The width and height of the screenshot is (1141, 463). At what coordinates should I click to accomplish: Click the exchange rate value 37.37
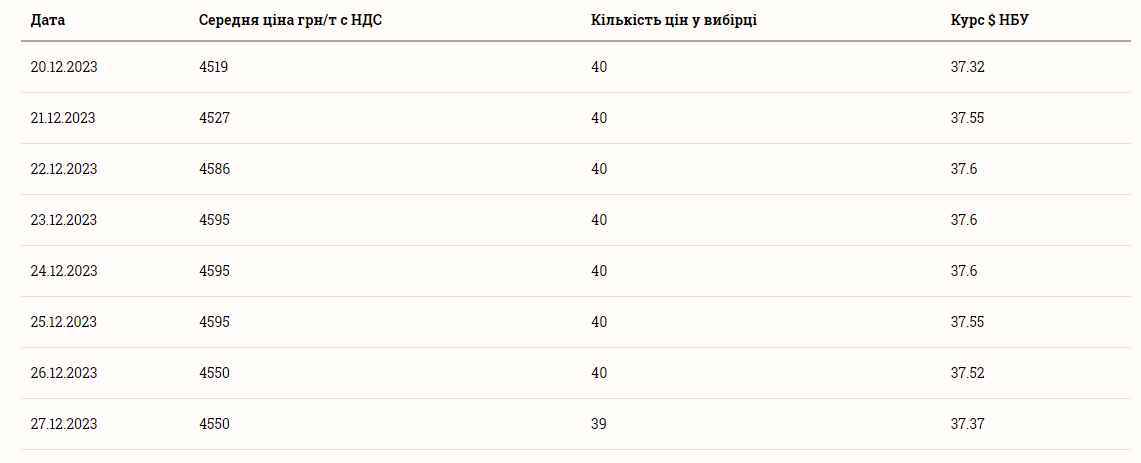tap(967, 424)
